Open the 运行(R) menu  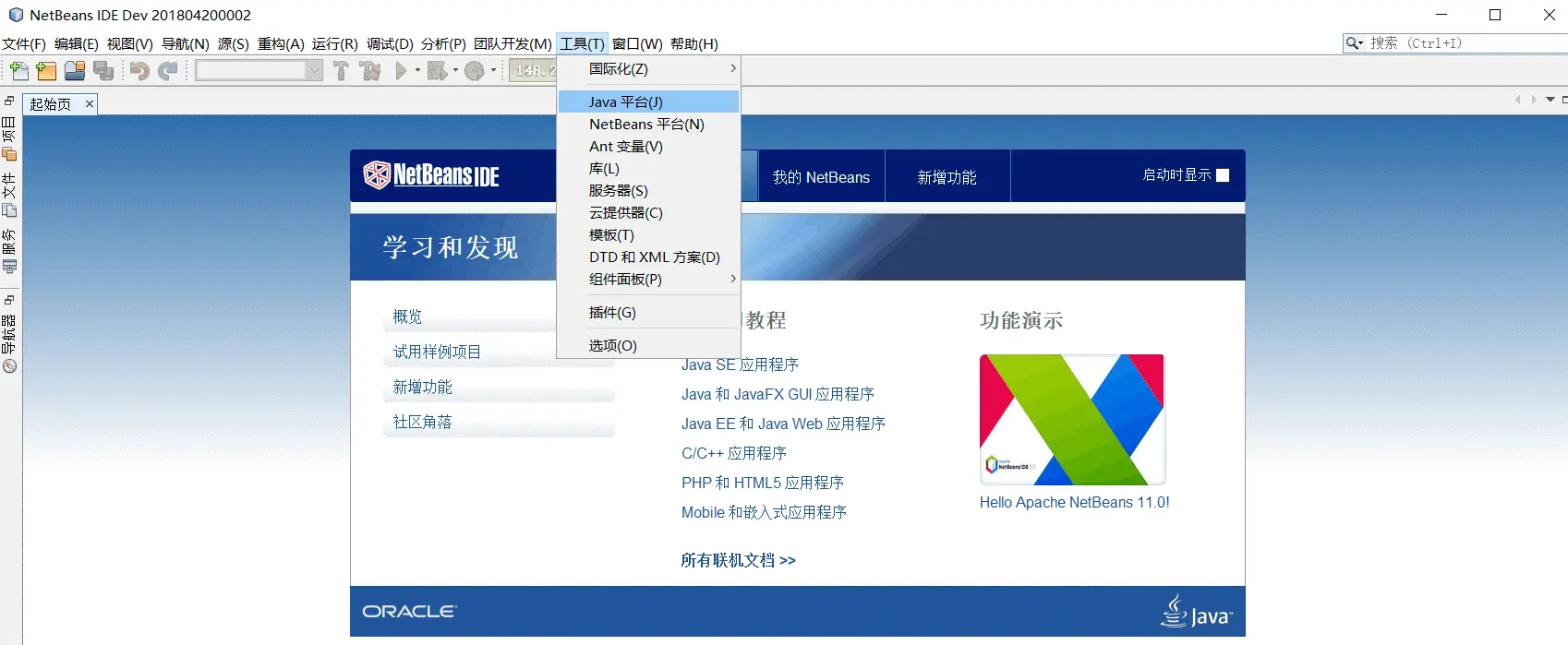pyautogui.click(x=334, y=44)
